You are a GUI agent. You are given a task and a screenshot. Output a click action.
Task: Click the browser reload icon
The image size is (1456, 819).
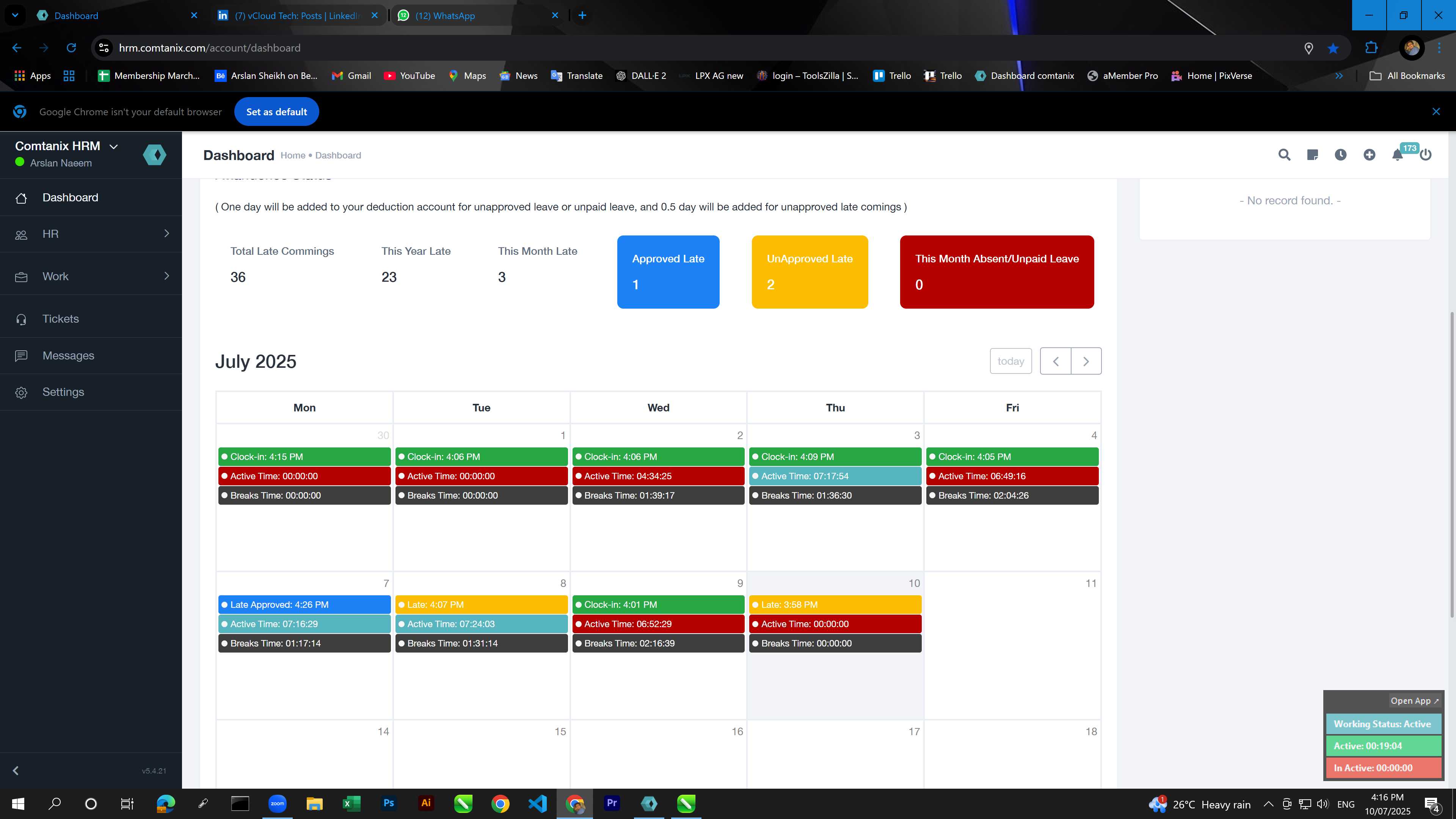(71, 48)
